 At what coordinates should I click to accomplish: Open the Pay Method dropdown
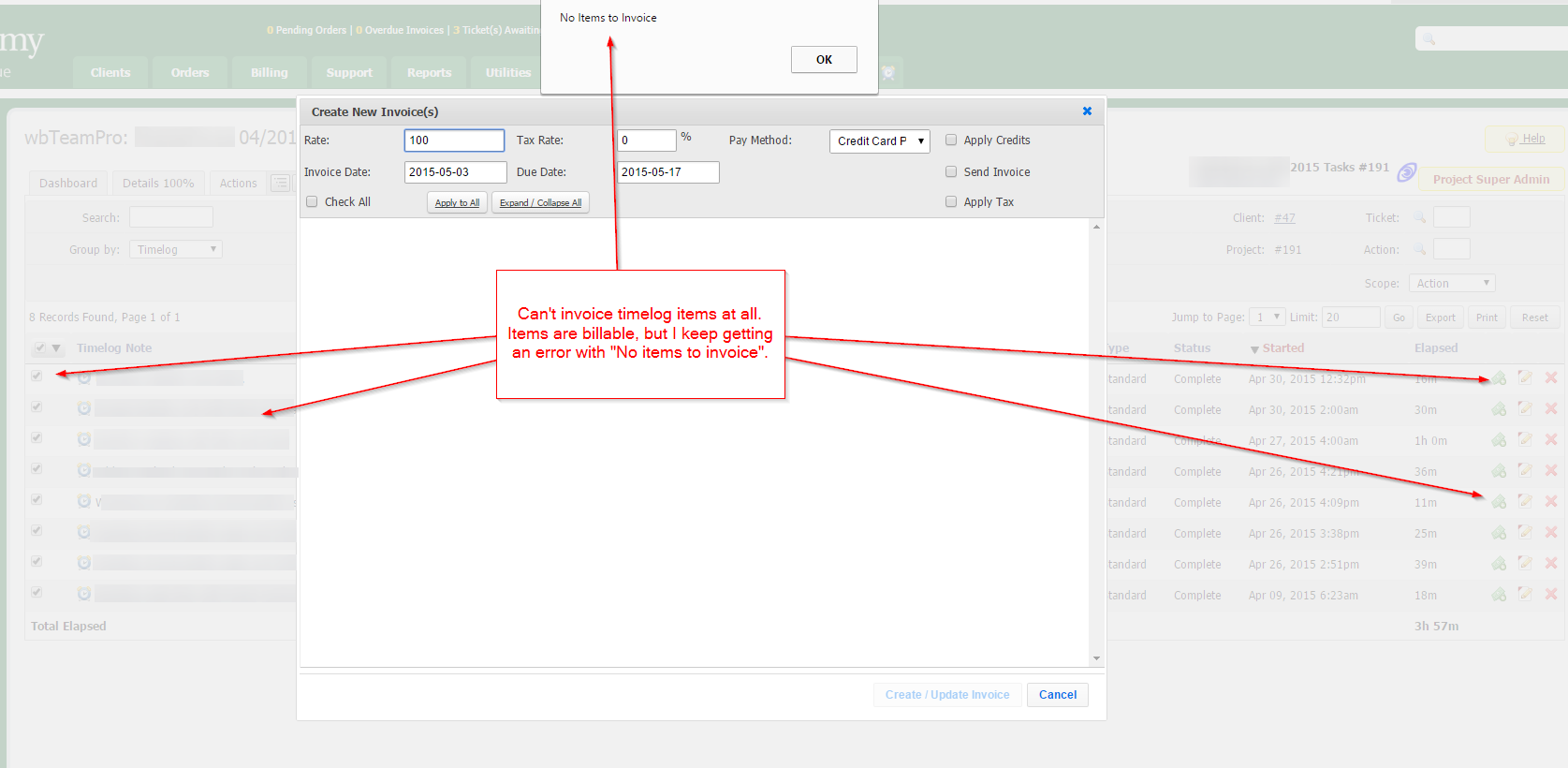coord(879,141)
